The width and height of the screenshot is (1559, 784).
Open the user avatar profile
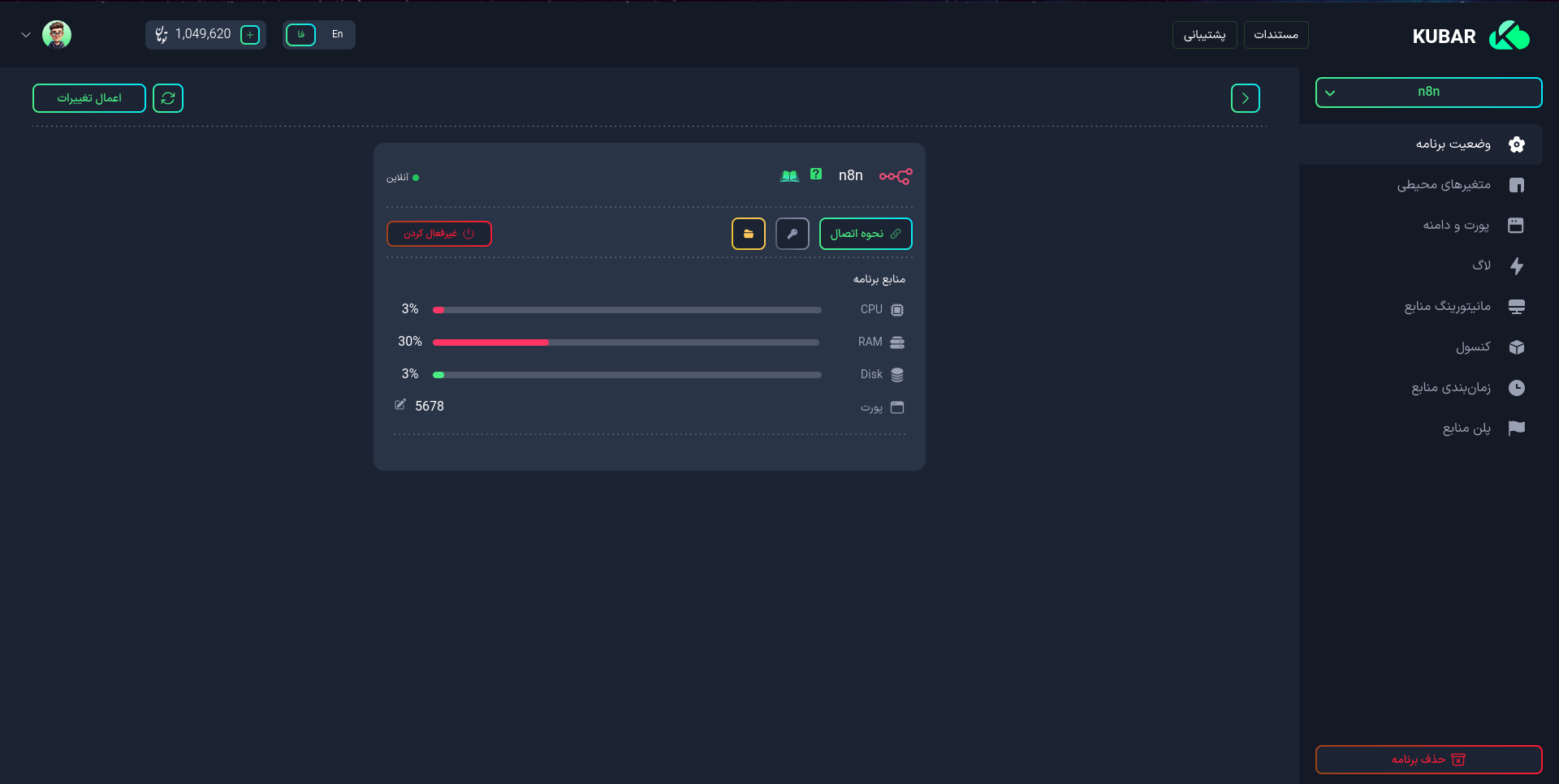pyautogui.click(x=57, y=35)
